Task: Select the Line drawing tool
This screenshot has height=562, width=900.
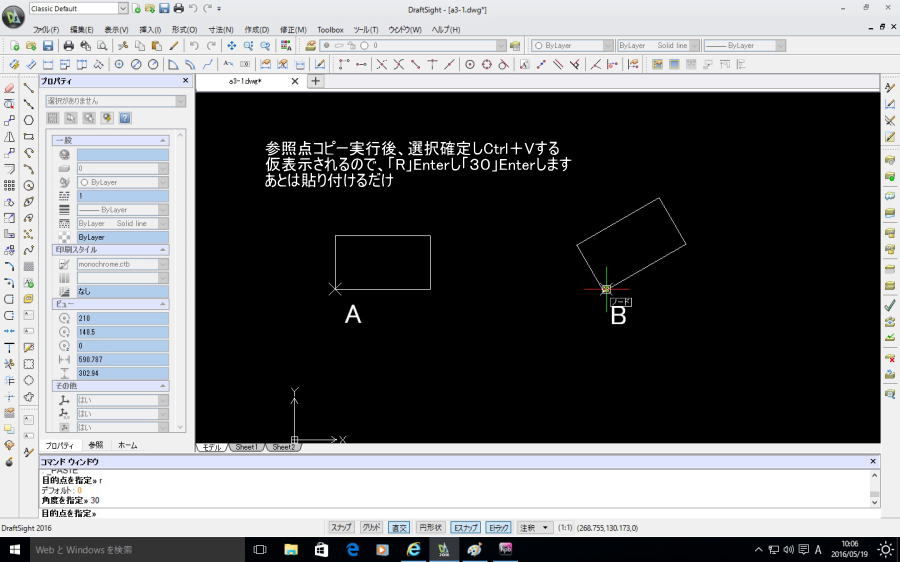Action: 29,88
